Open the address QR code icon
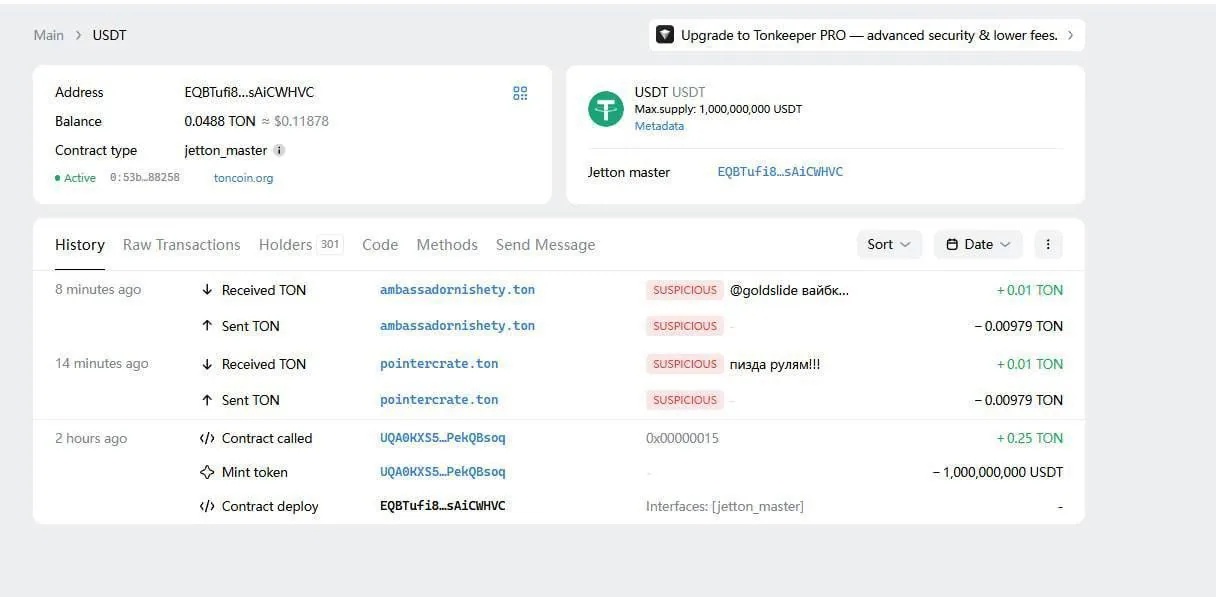1216x597 pixels. coord(520,93)
